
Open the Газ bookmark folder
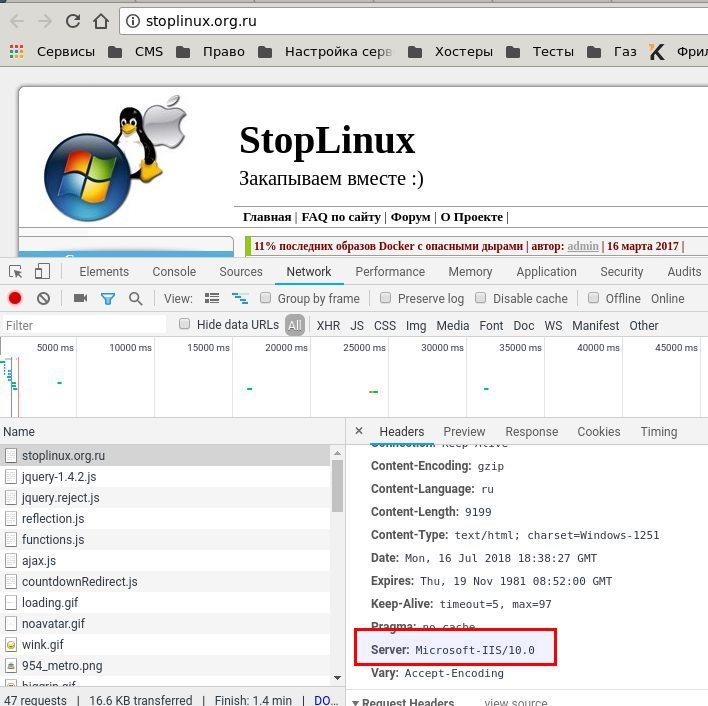pos(612,52)
